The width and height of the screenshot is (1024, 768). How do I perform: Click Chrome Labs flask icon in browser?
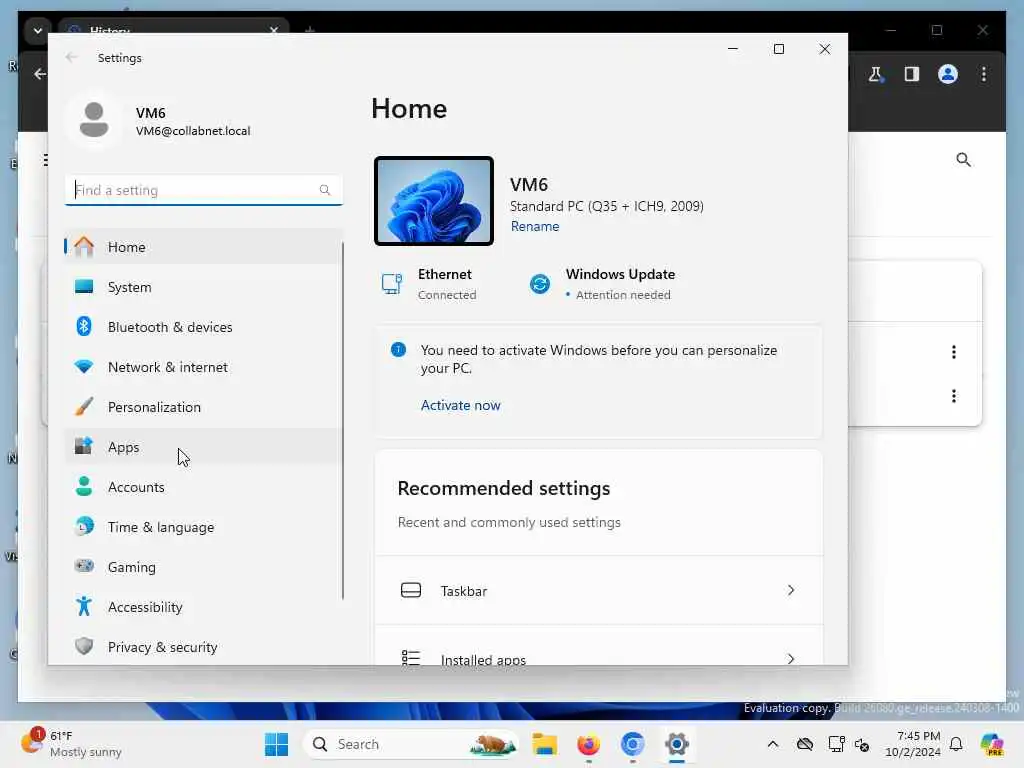click(875, 74)
